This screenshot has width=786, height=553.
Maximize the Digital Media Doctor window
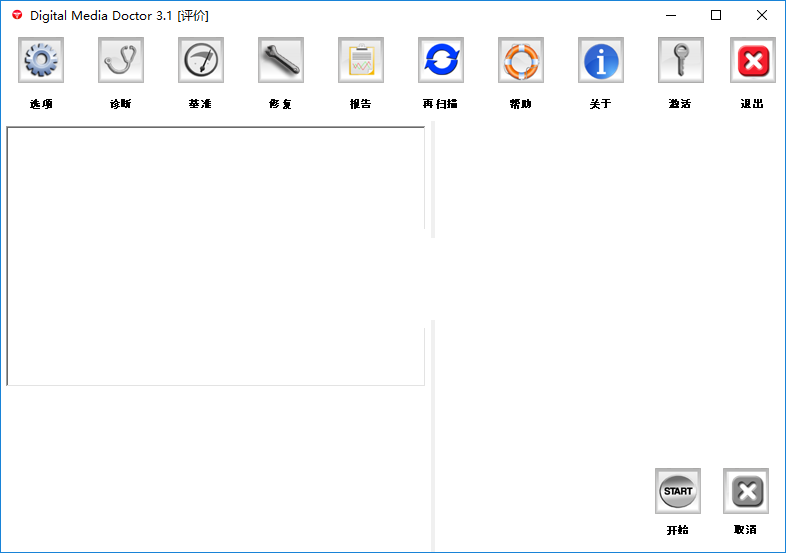point(716,15)
